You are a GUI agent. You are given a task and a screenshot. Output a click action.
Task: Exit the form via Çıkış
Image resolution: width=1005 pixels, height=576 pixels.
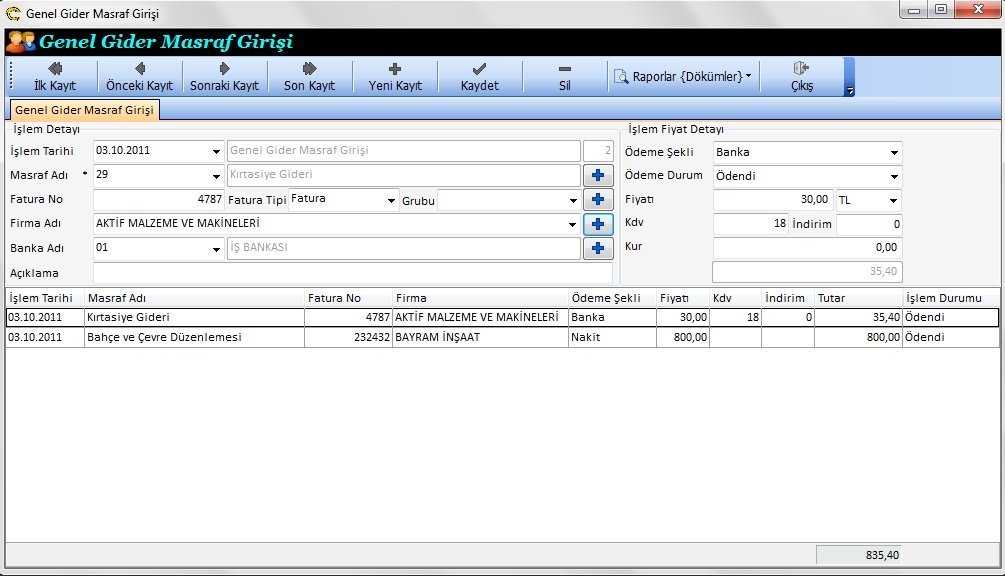(x=801, y=77)
